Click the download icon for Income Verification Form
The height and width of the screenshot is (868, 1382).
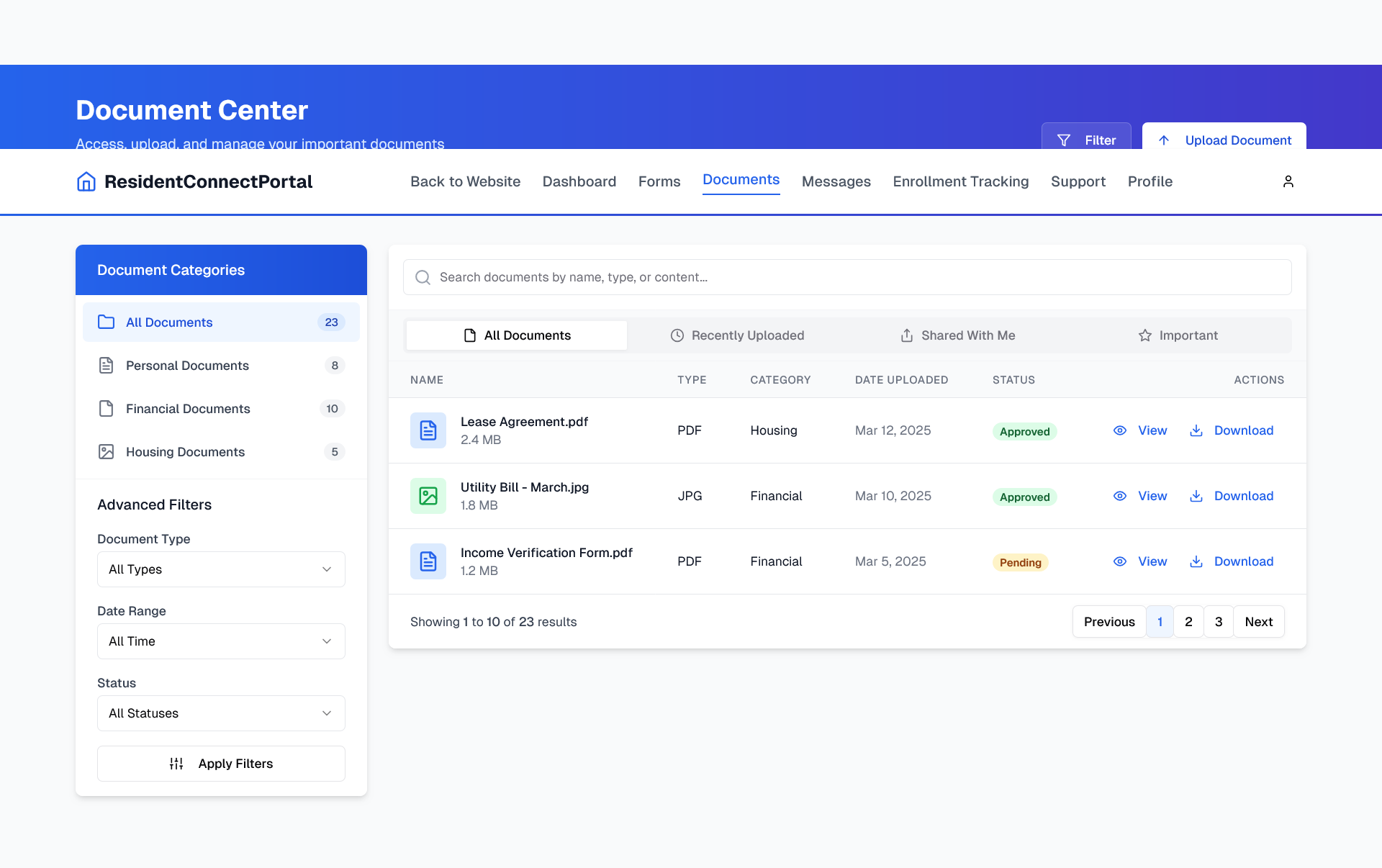[1196, 561]
